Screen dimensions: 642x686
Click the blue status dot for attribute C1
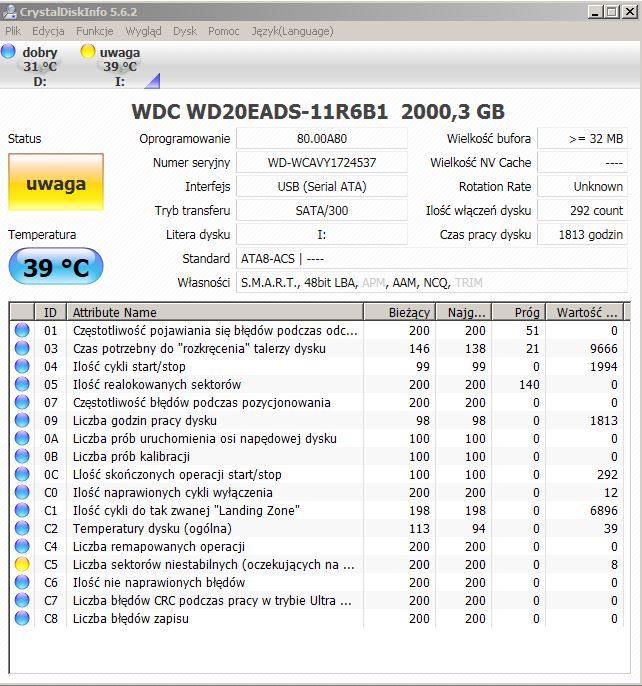pos(22,510)
